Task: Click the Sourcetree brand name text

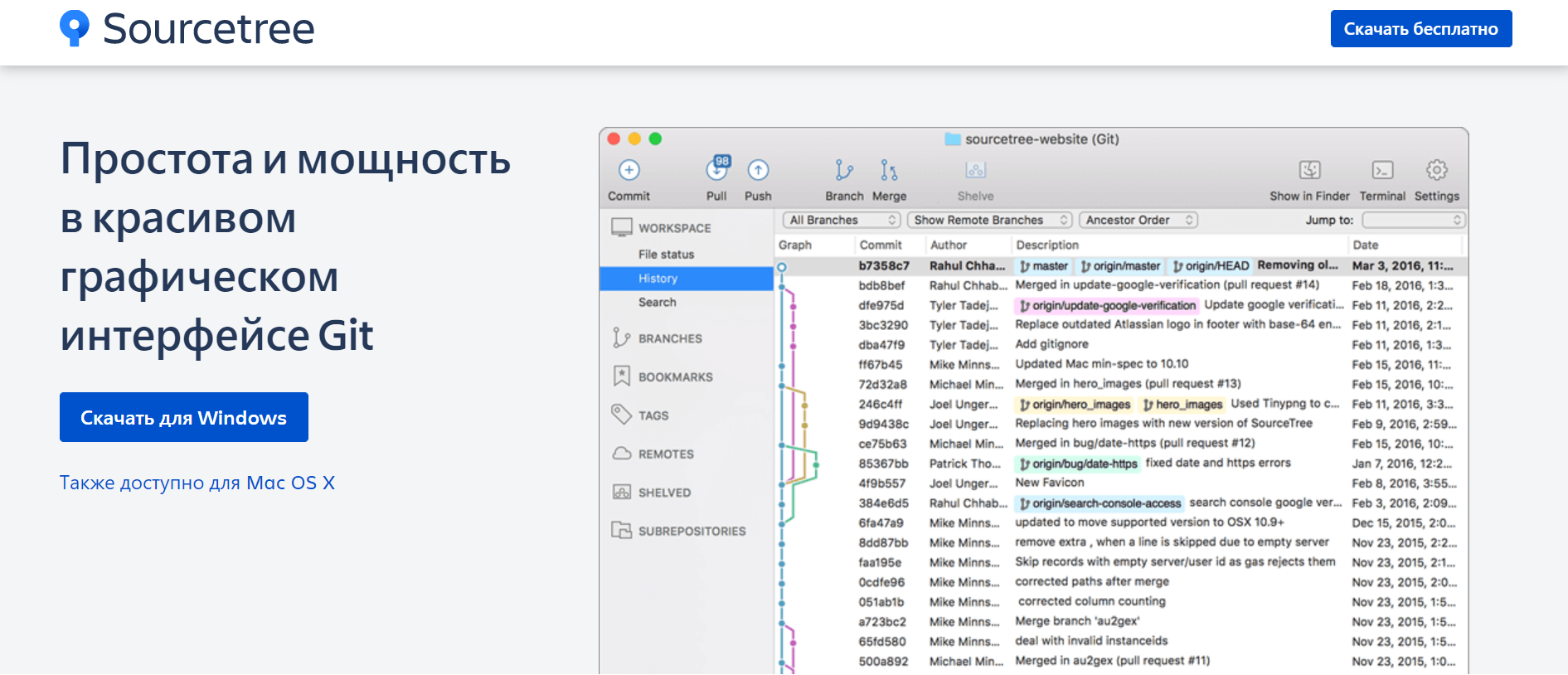Action: pos(209,29)
